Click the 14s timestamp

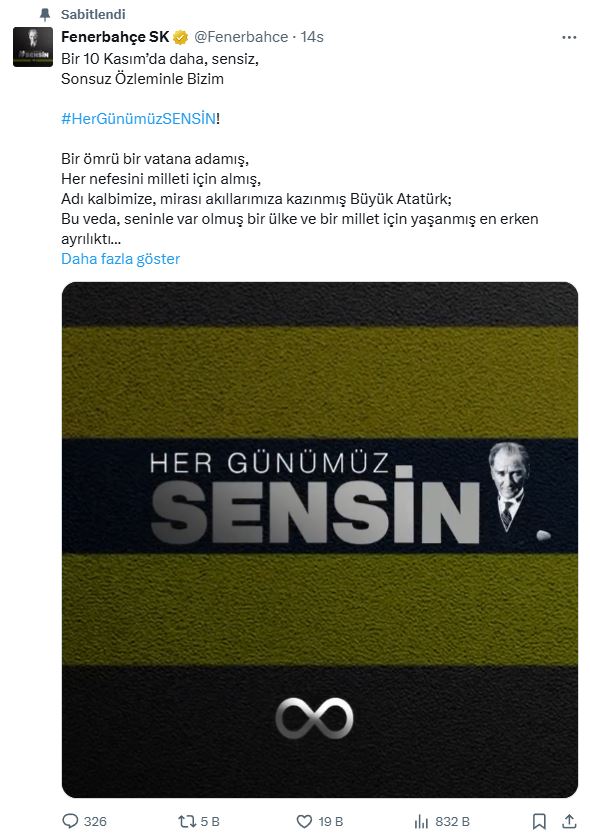[x=312, y=37]
